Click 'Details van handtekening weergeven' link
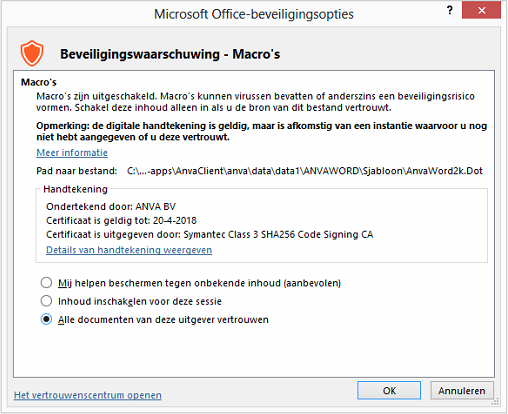508x414 pixels. point(129,250)
